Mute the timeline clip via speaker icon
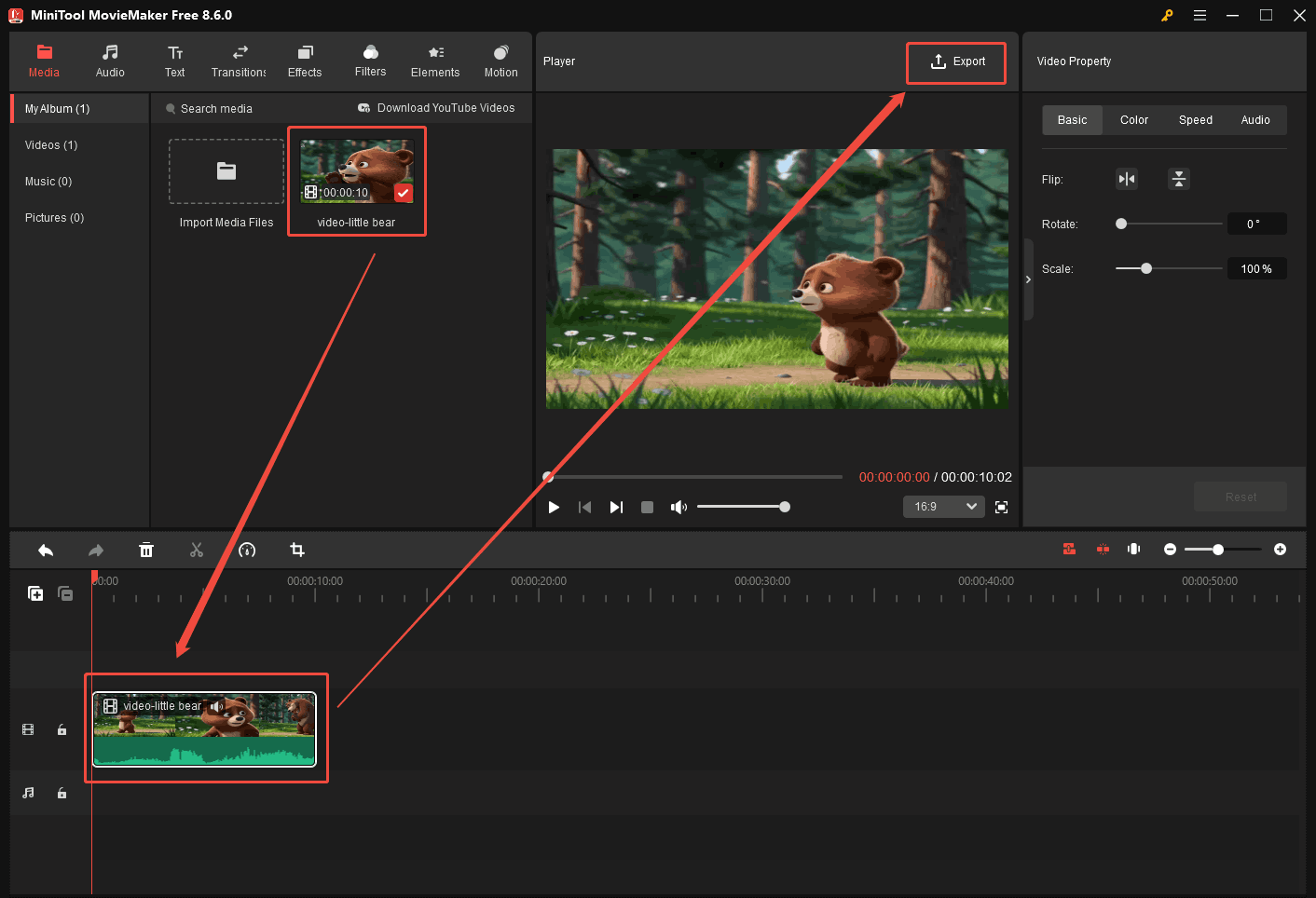 216,706
